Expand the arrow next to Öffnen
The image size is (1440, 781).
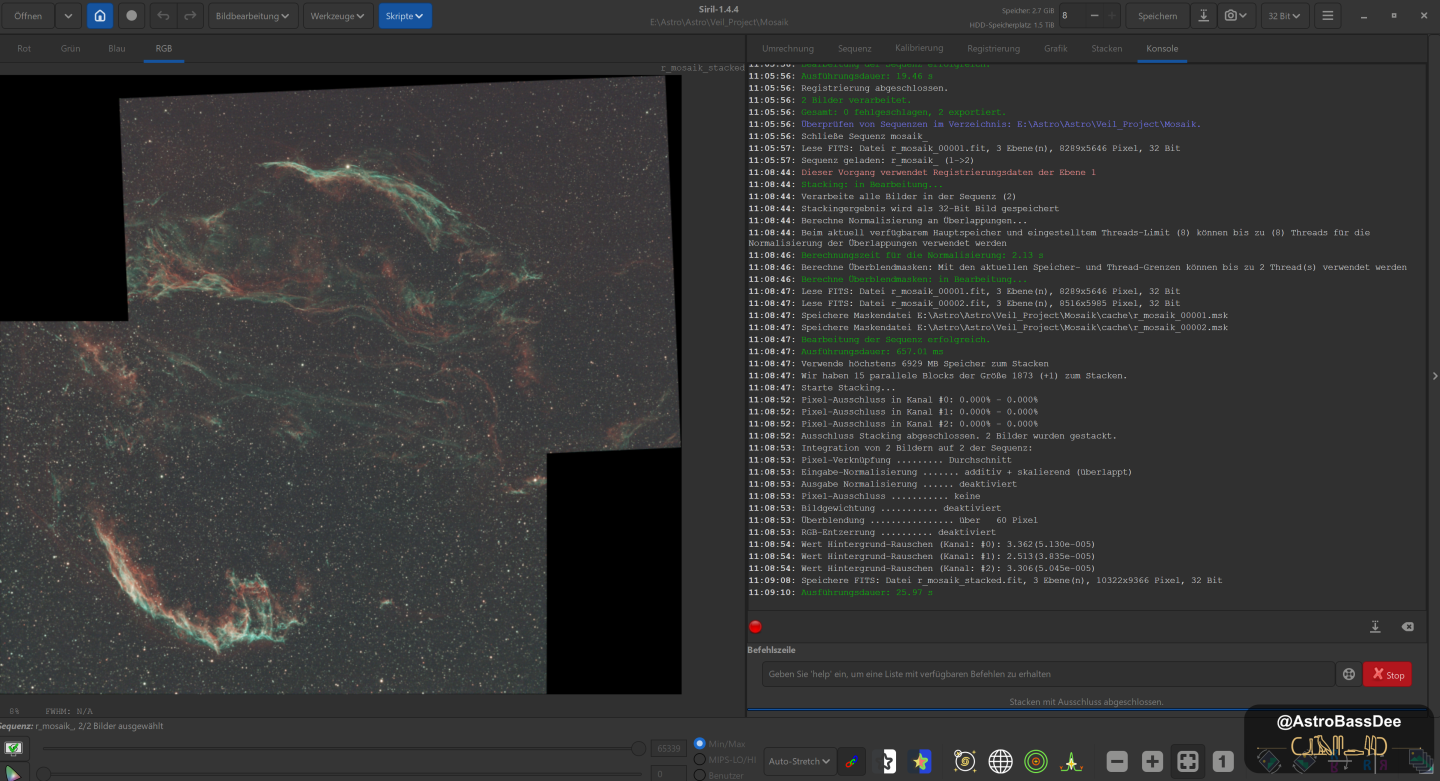(x=68, y=16)
